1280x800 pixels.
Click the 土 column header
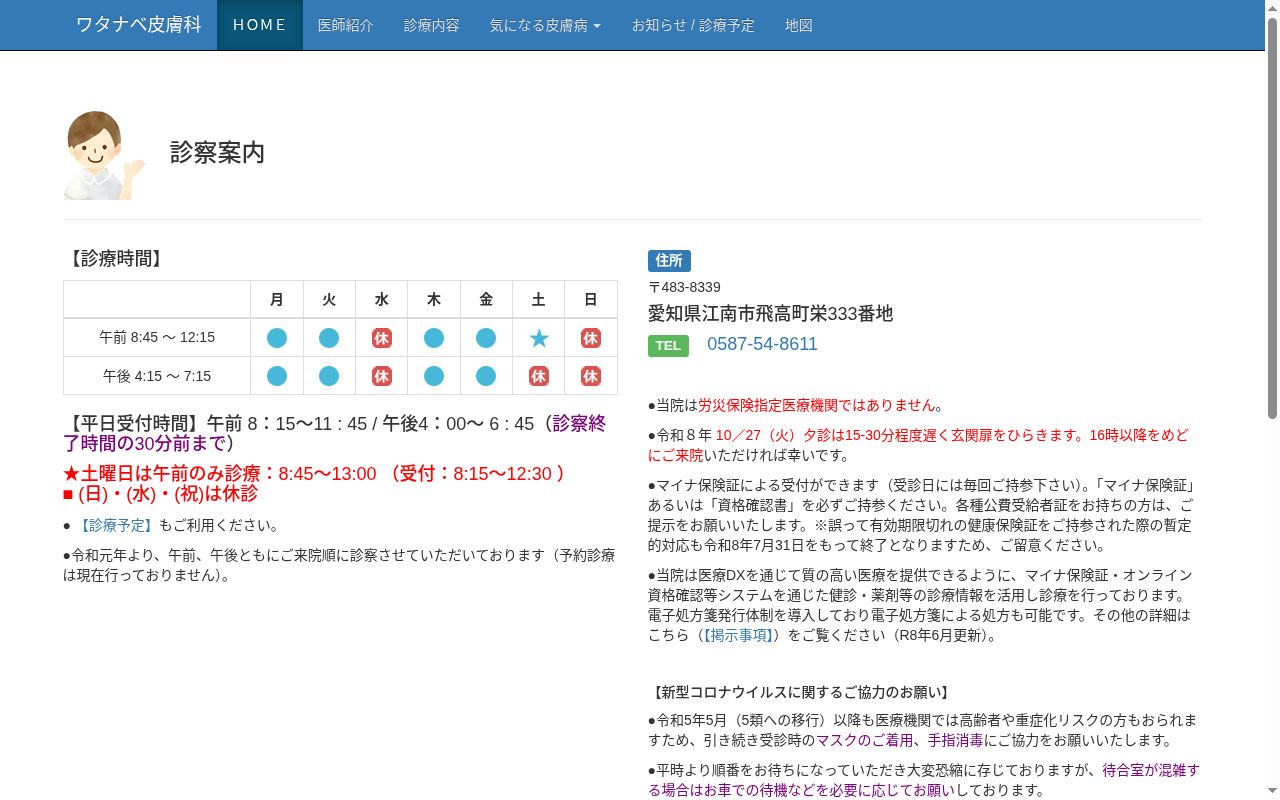pyautogui.click(x=539, y=300)
